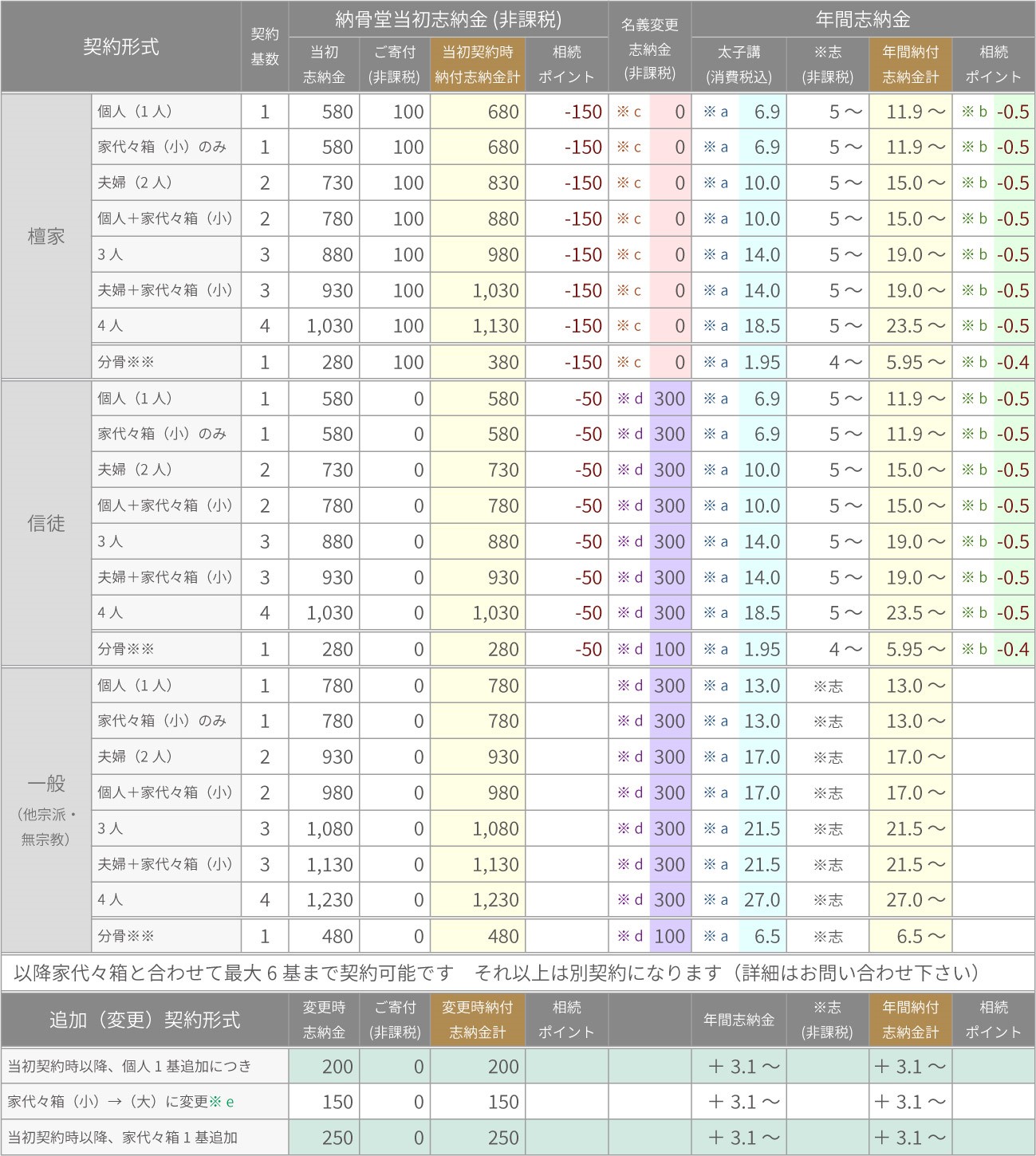The width and height of the screenshot is (1036, 1156).
Task: Select 家代々箱（小）→（大）に変更※e row label
Action: tap(144, 1102)
